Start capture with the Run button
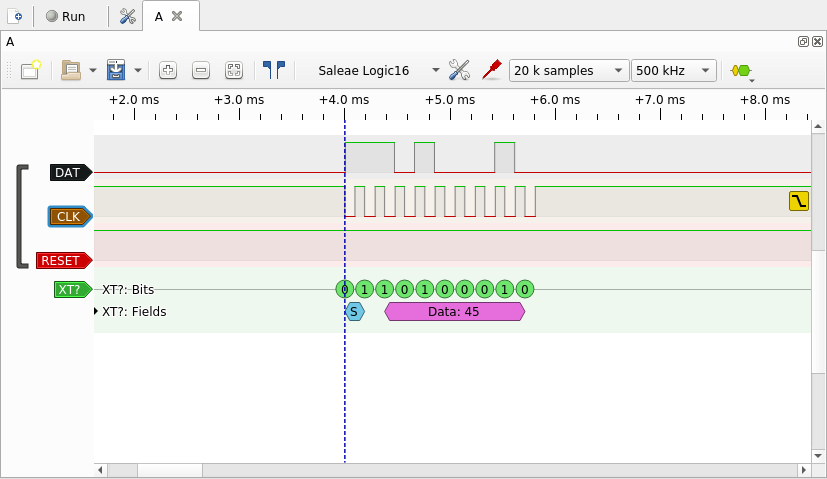Screen dimensions: 827x479 [x=65, y=16]
